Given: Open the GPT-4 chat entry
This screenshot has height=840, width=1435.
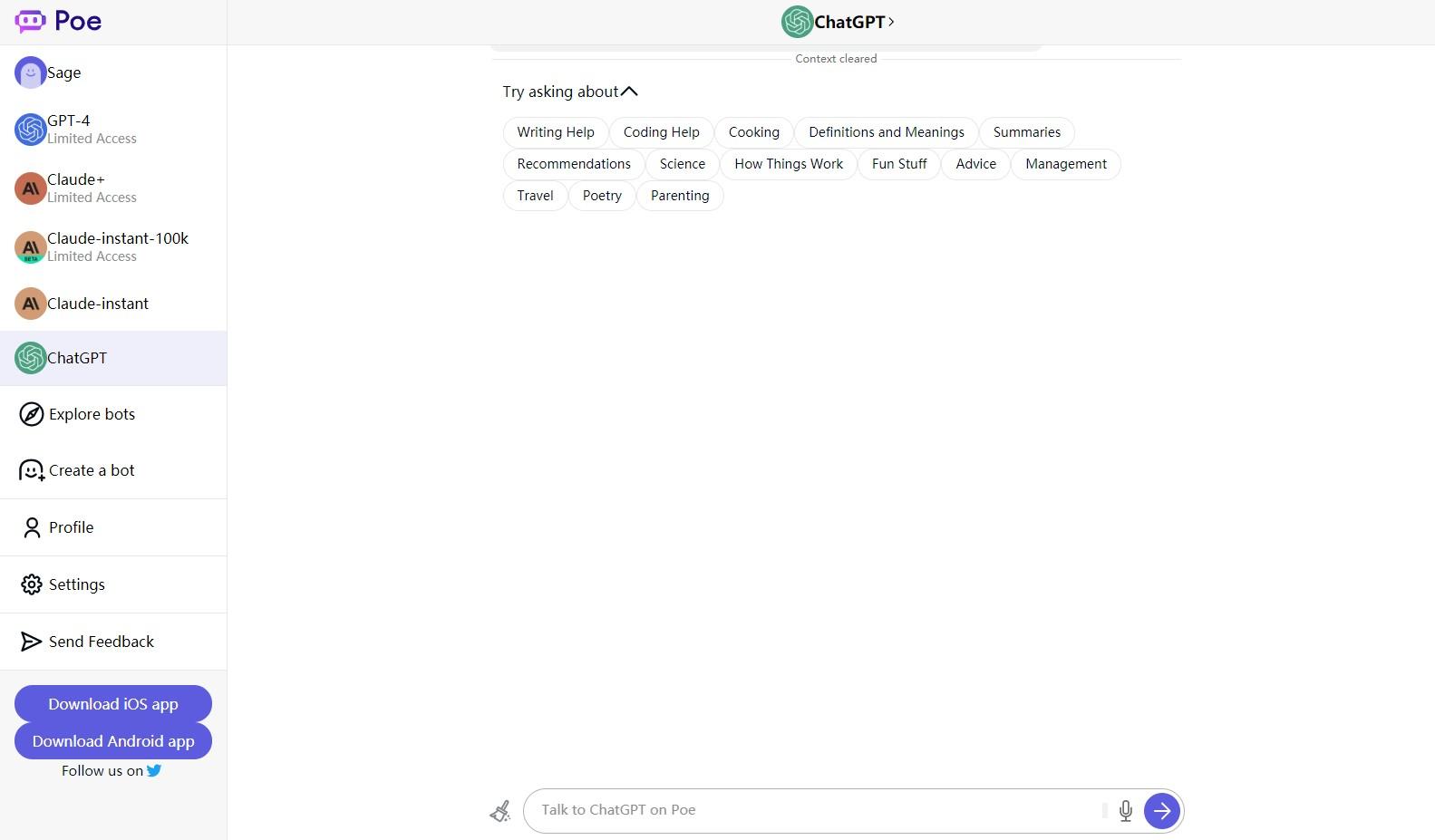Looking at the screenshot, I should coord(113,130).
